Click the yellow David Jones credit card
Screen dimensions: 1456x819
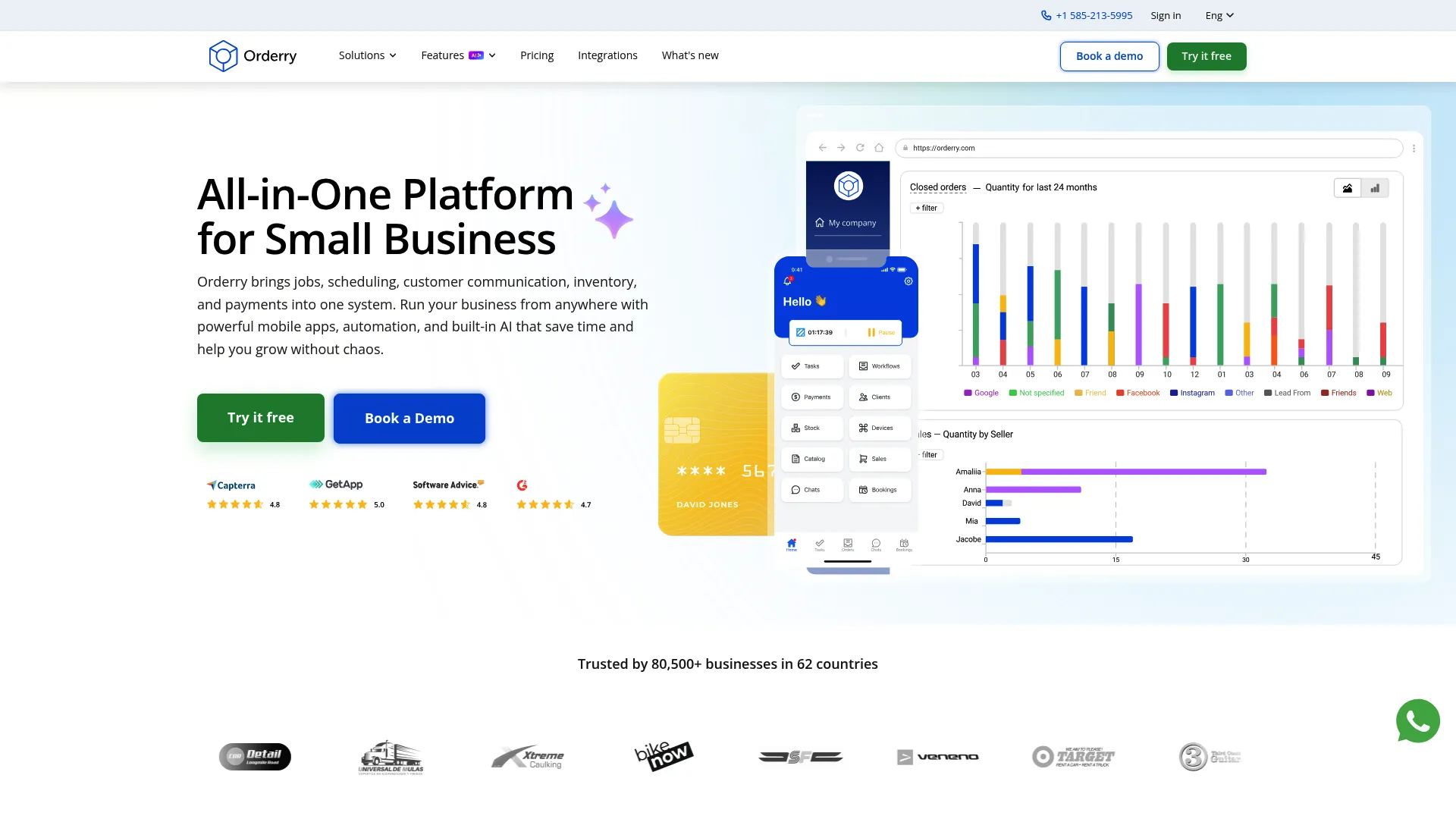[x=716, y=454]
